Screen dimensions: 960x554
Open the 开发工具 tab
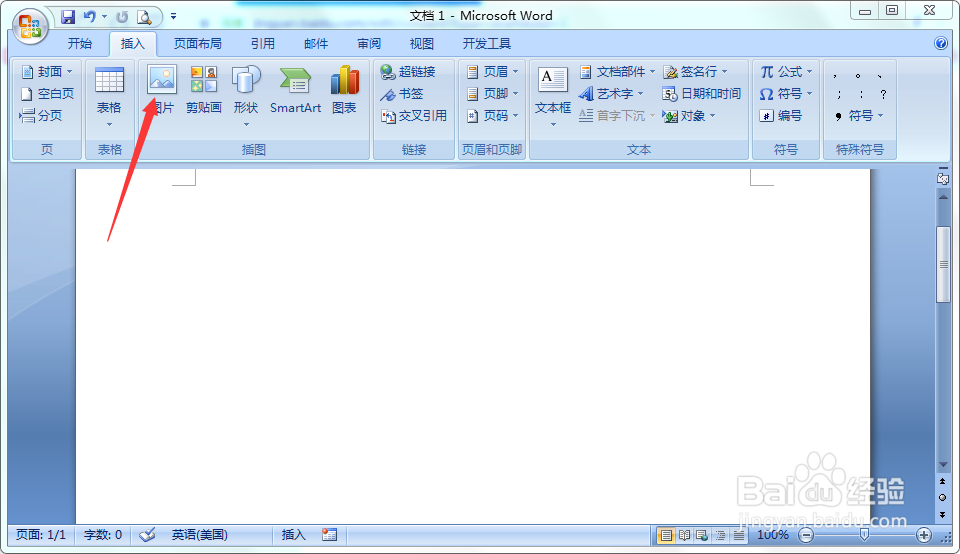tap(487, 43)
